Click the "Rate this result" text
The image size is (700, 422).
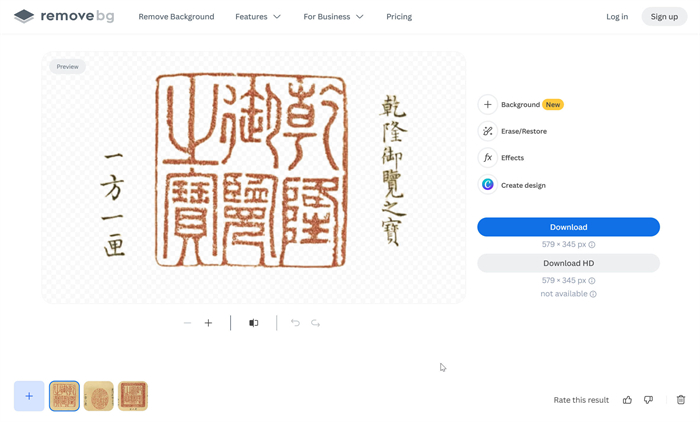pyautogui.click(x=581, y=400)
